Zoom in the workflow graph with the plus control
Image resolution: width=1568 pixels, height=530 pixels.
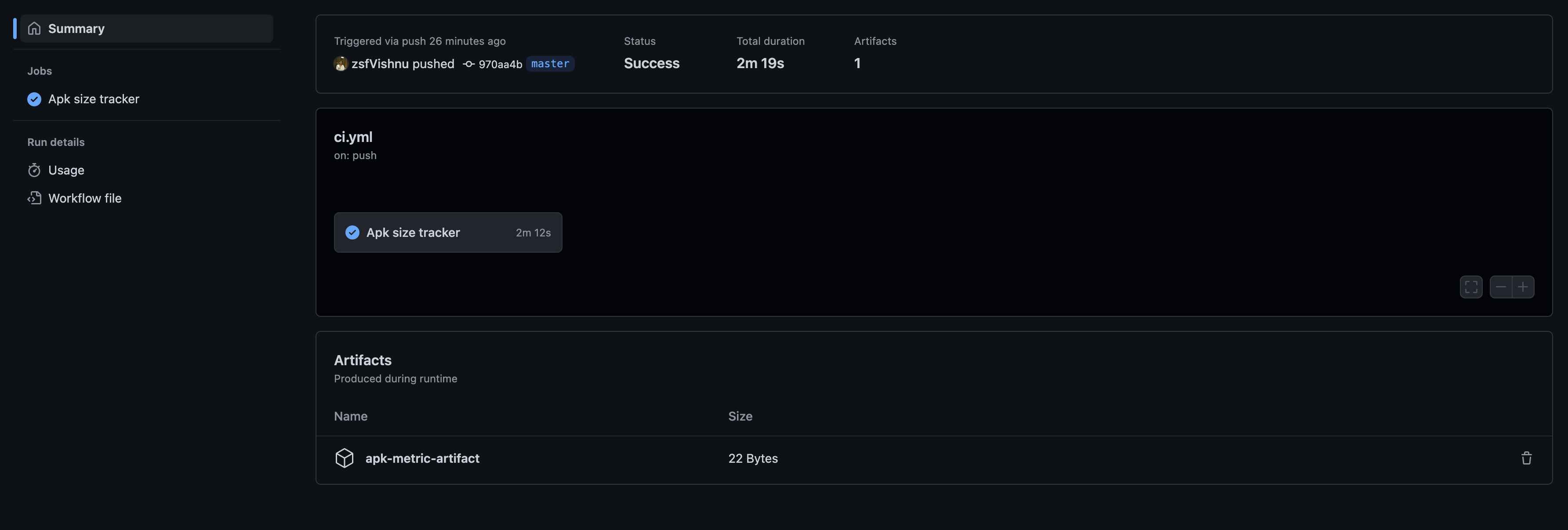pos(1522,287)
